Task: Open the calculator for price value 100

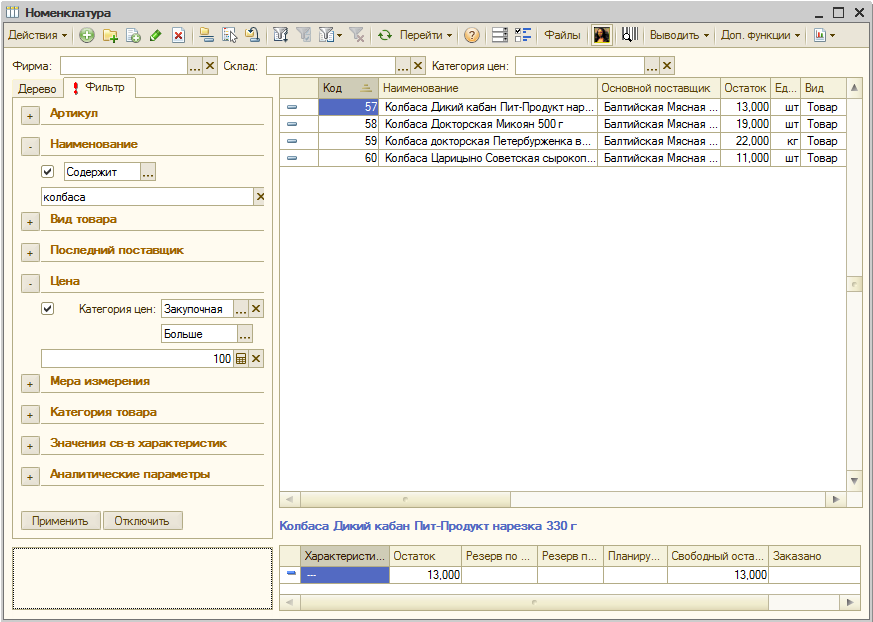Action: [241, 359]
